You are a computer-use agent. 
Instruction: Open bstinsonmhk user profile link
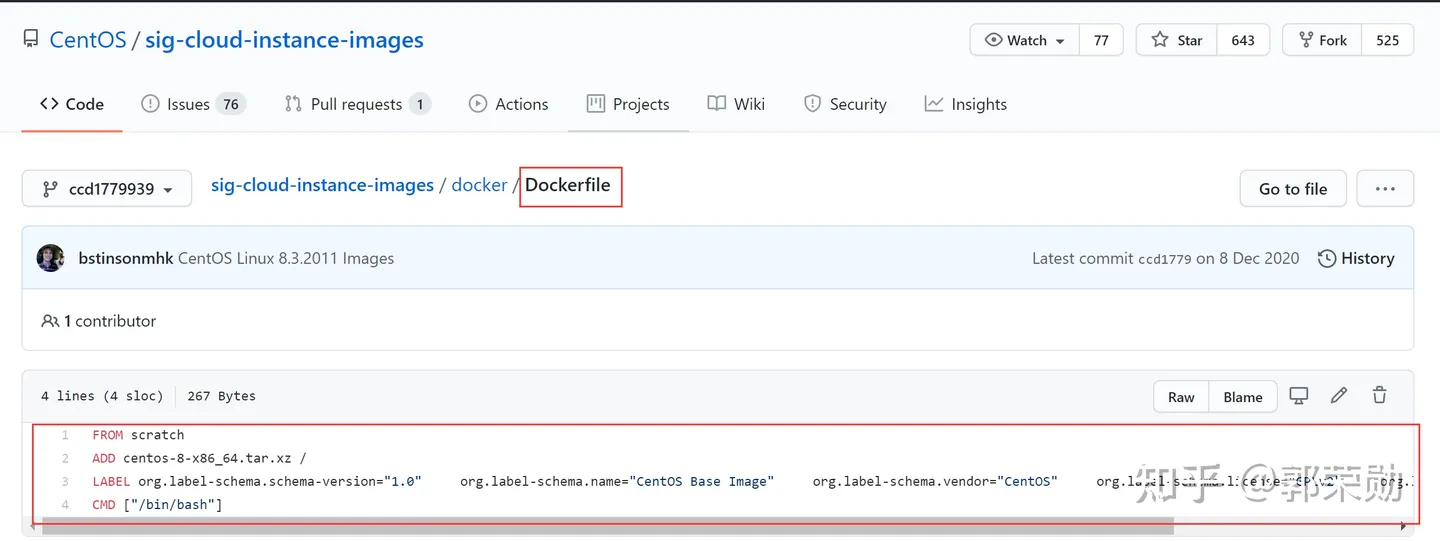tap(126, 258)
